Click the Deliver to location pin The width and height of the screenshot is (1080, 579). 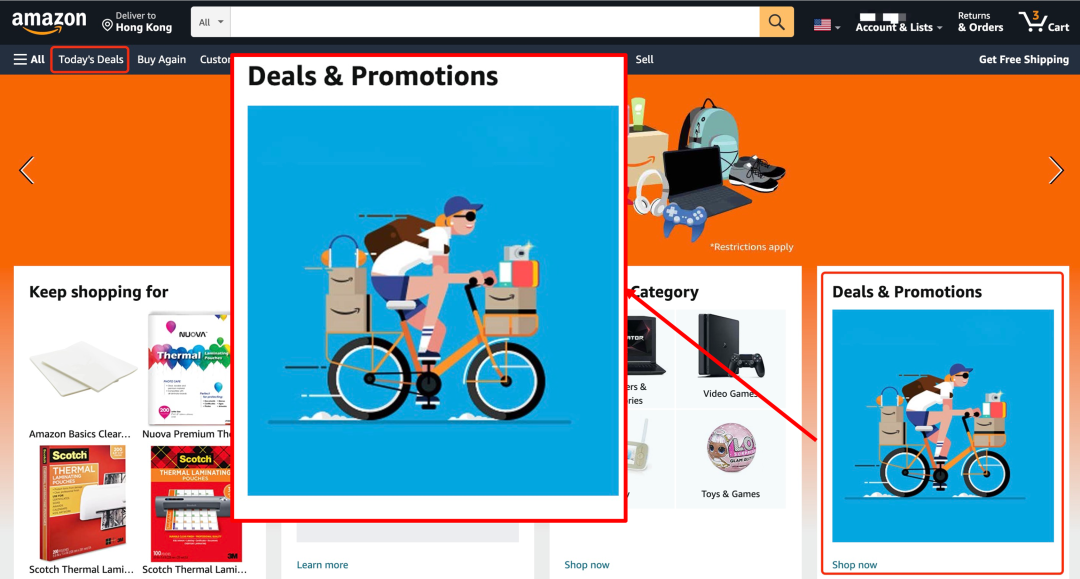tap(107, 25)
